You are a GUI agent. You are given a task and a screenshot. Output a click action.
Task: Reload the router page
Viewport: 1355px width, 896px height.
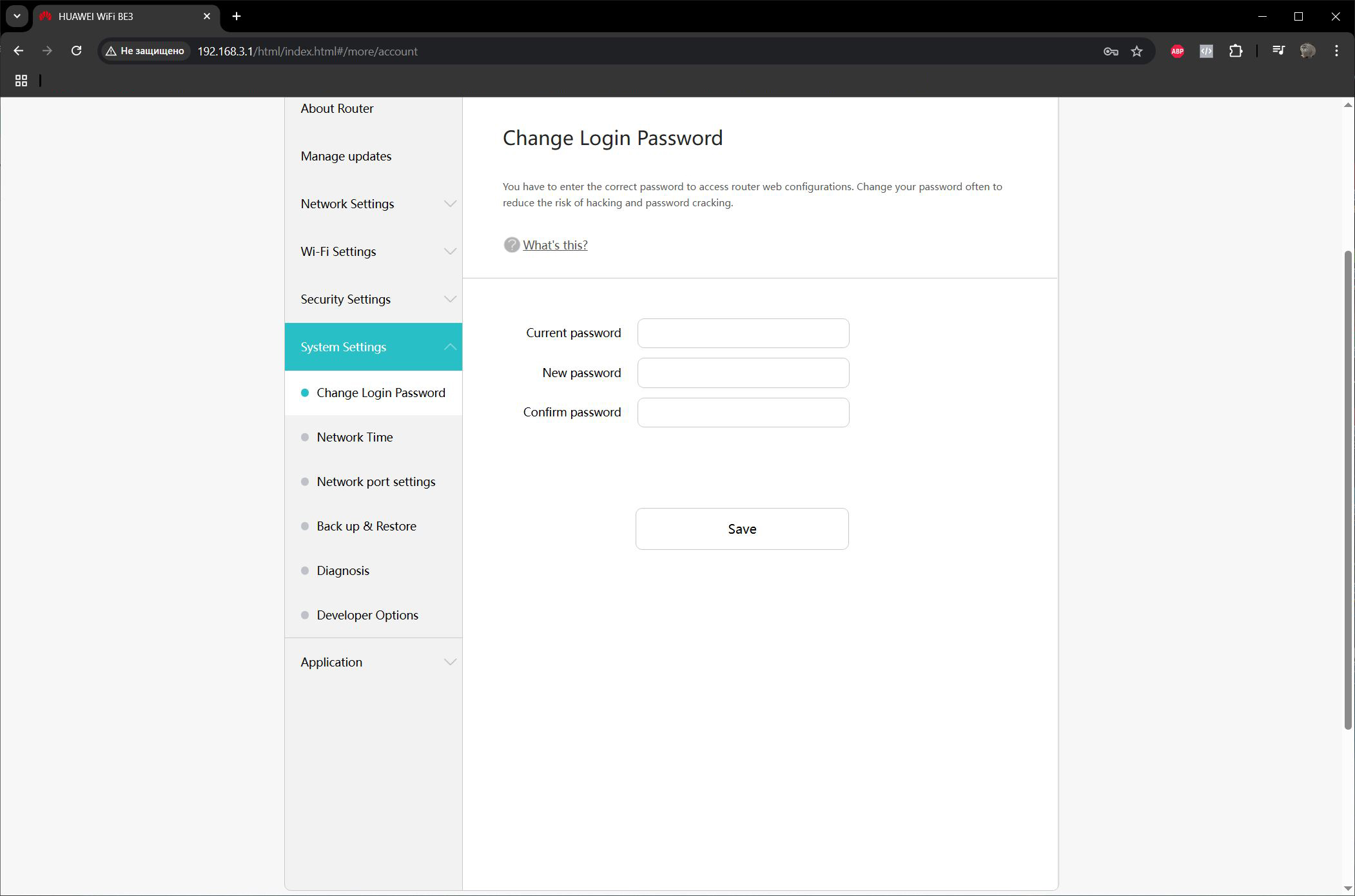pos(76,51)
